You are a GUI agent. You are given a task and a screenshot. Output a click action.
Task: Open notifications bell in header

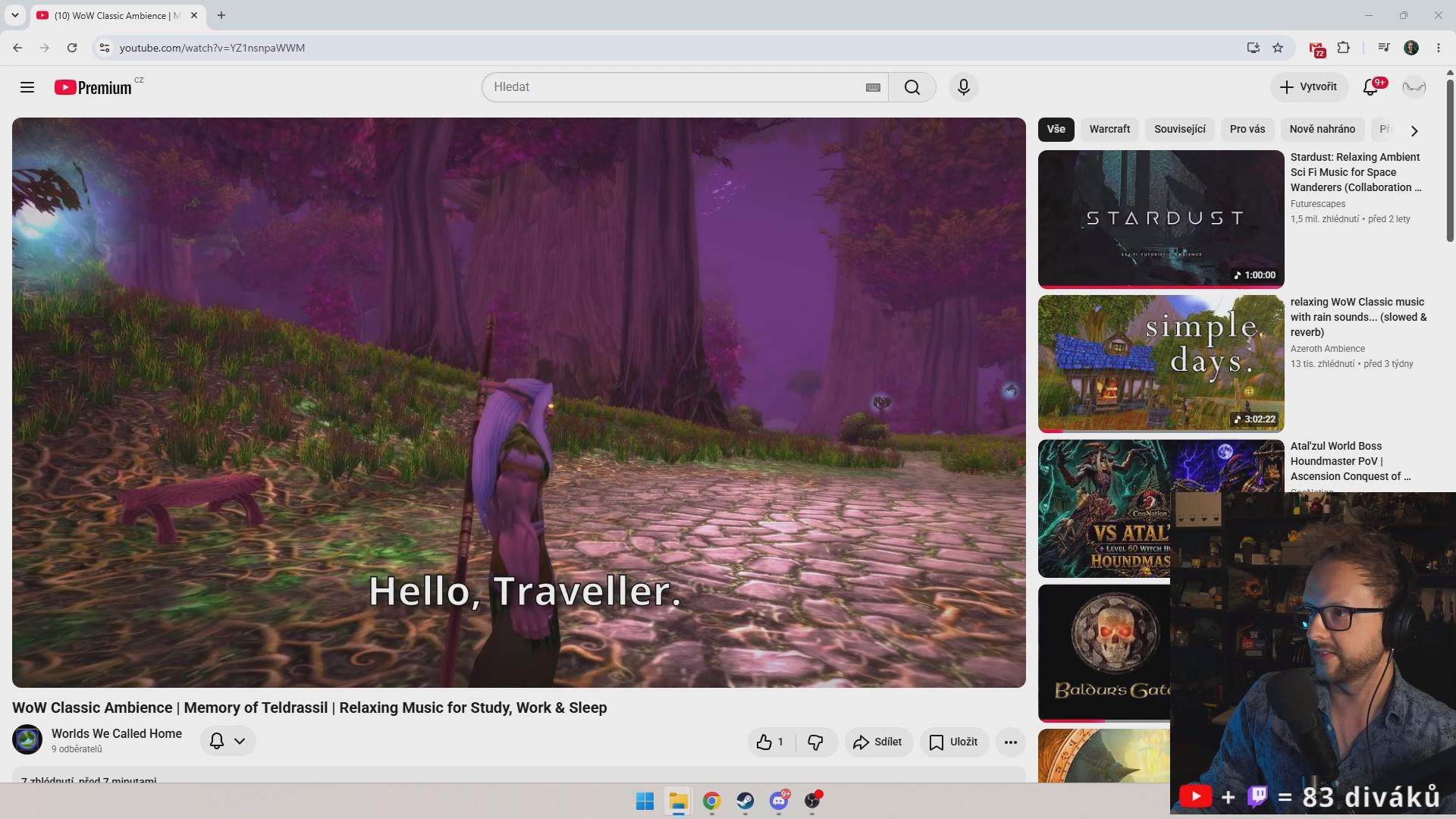(x=1371, y=87)
